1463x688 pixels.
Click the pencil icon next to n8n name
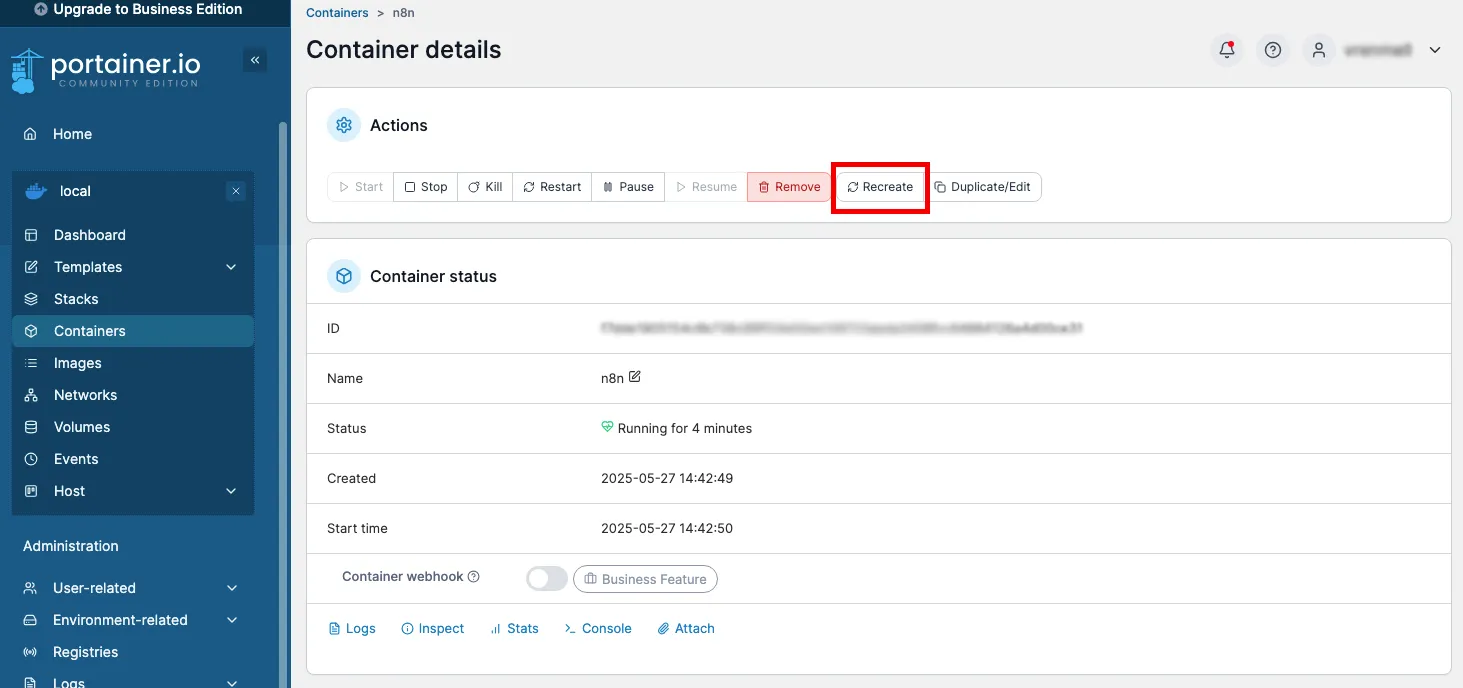635,377
